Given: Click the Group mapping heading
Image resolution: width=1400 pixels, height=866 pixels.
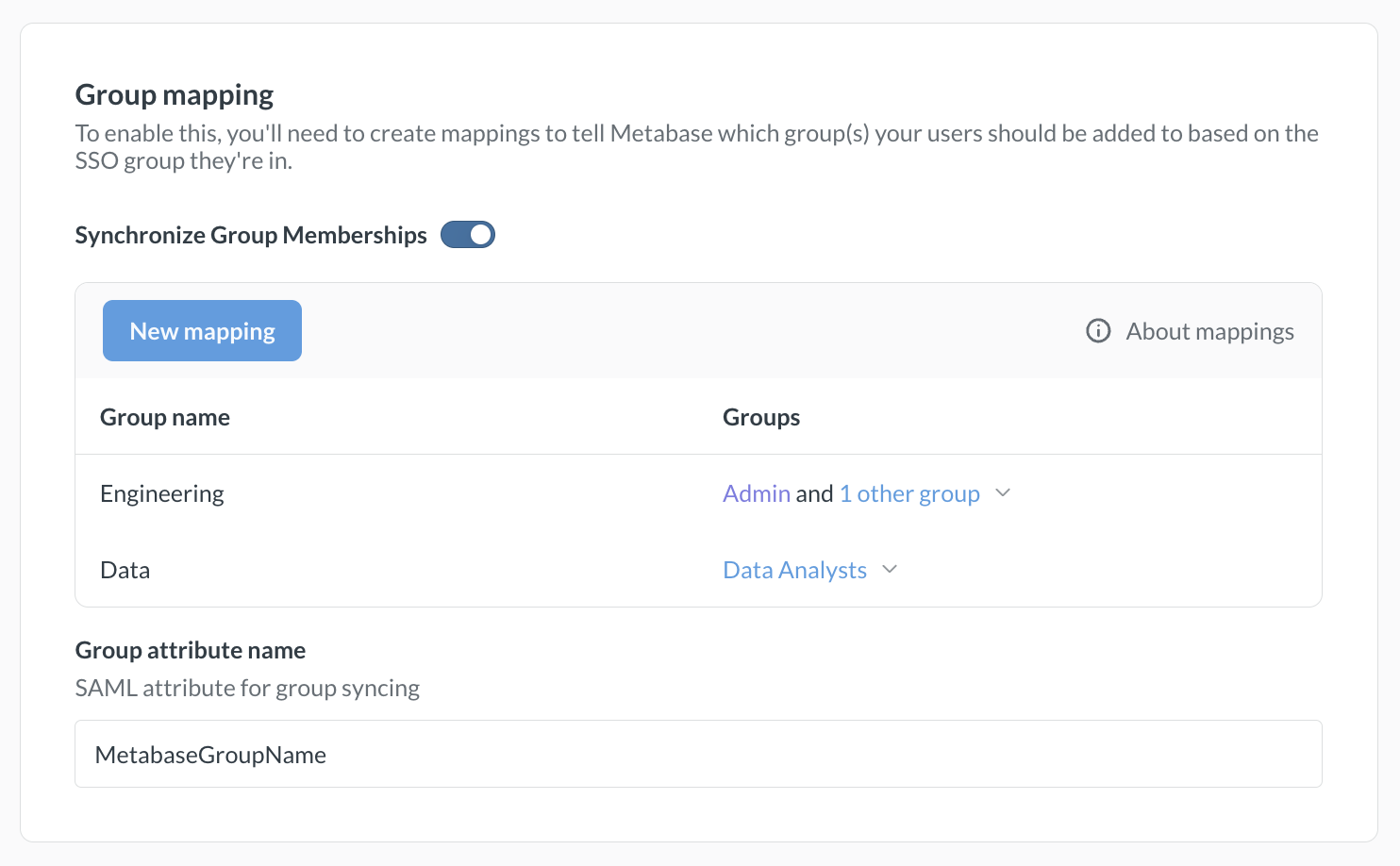Looking at the screenshot, I should pyautogui.click(x=175, y=94).
